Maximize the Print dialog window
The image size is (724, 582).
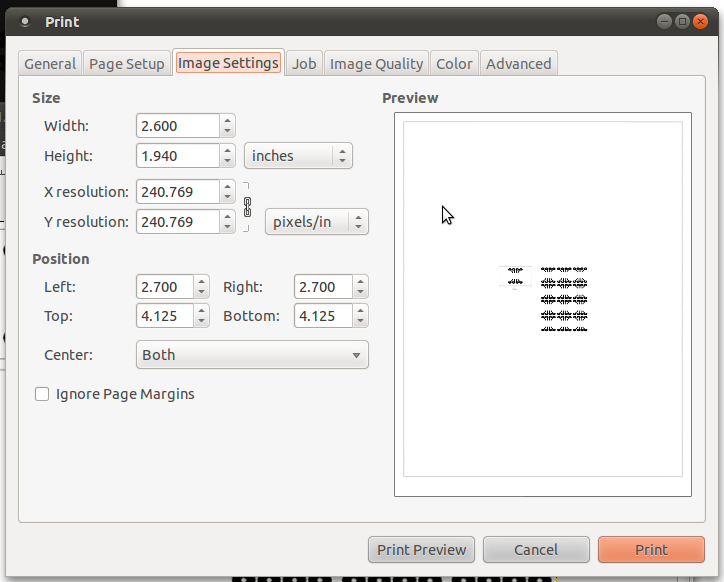(x=682, y=21)
